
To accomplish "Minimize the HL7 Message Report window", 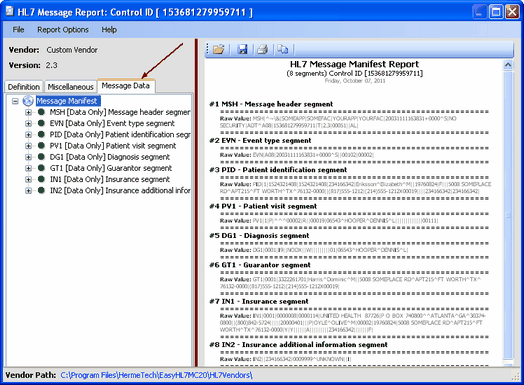I will pos(480,12).
